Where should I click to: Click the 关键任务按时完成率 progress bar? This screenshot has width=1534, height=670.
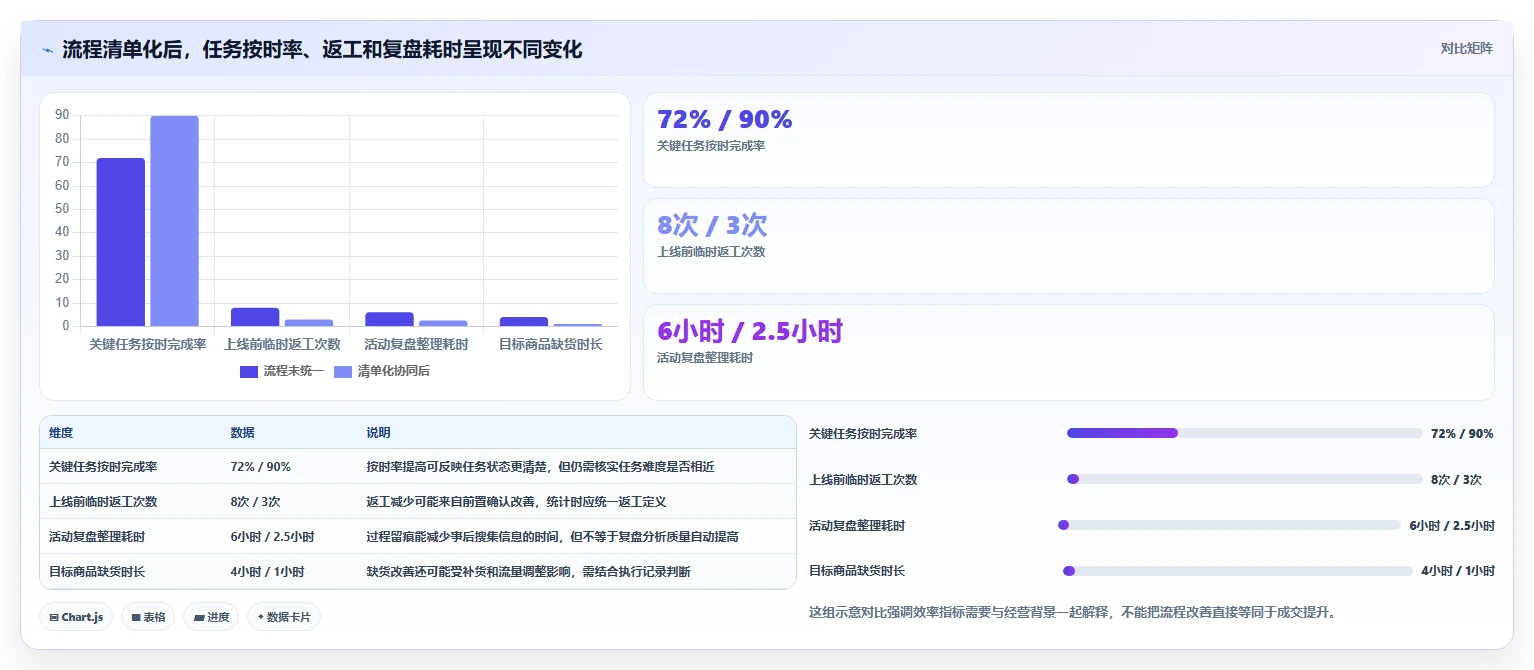[1245, 433]
